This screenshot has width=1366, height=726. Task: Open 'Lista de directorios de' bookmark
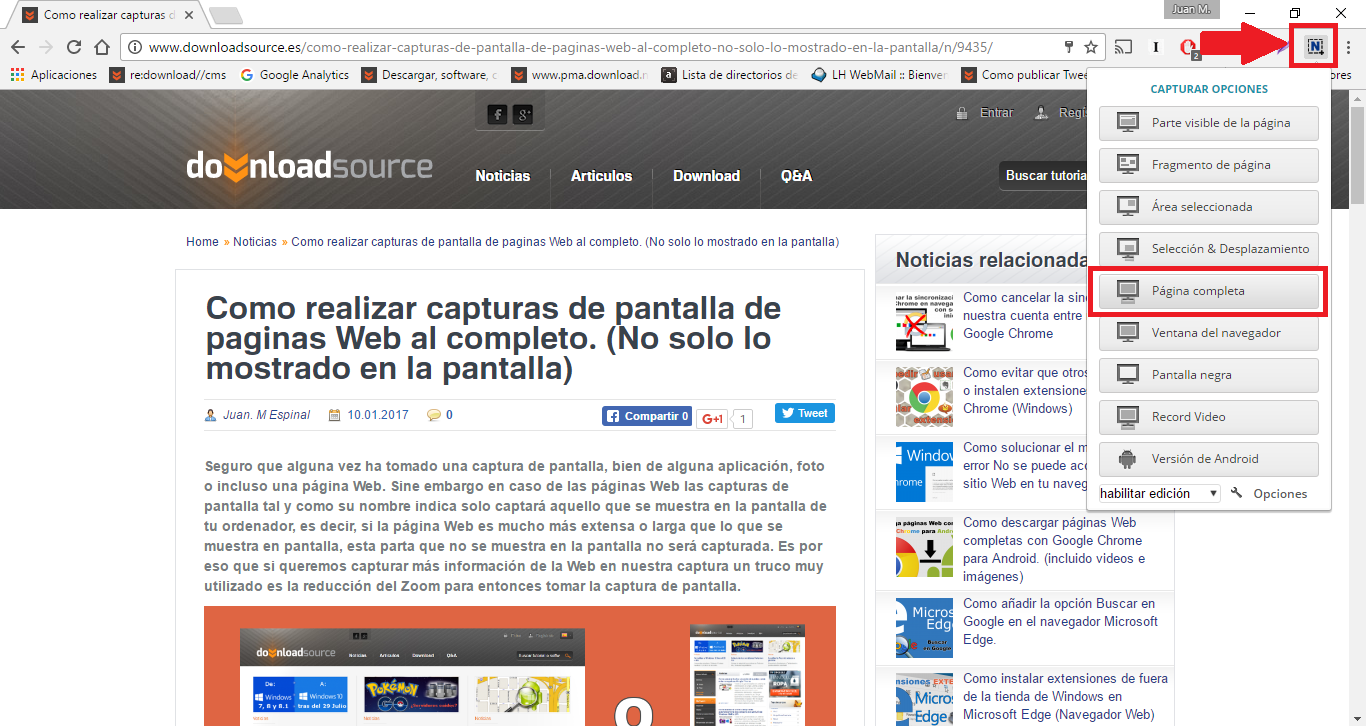(x=729, y=74)
